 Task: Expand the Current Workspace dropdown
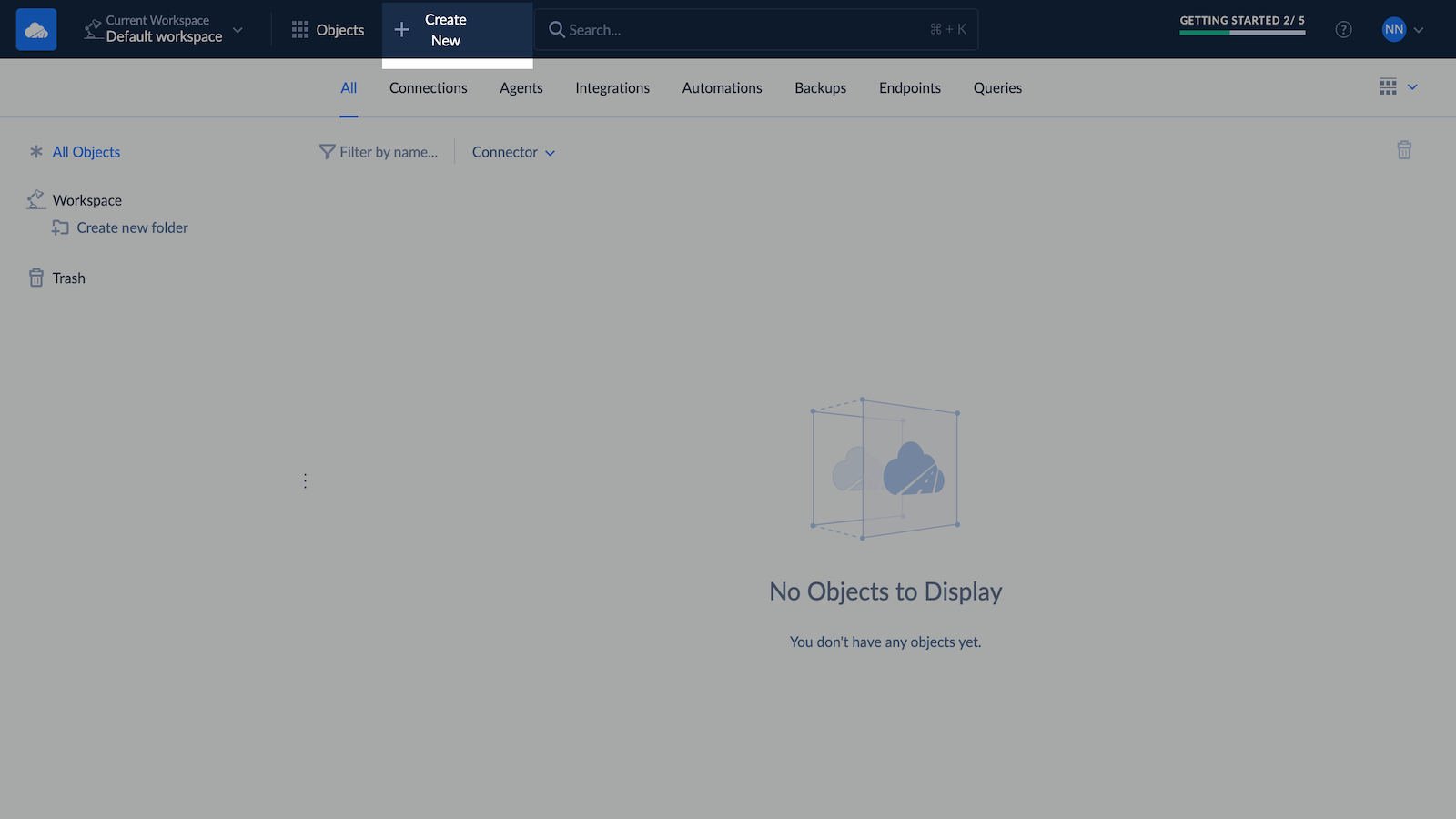point(238,30)
